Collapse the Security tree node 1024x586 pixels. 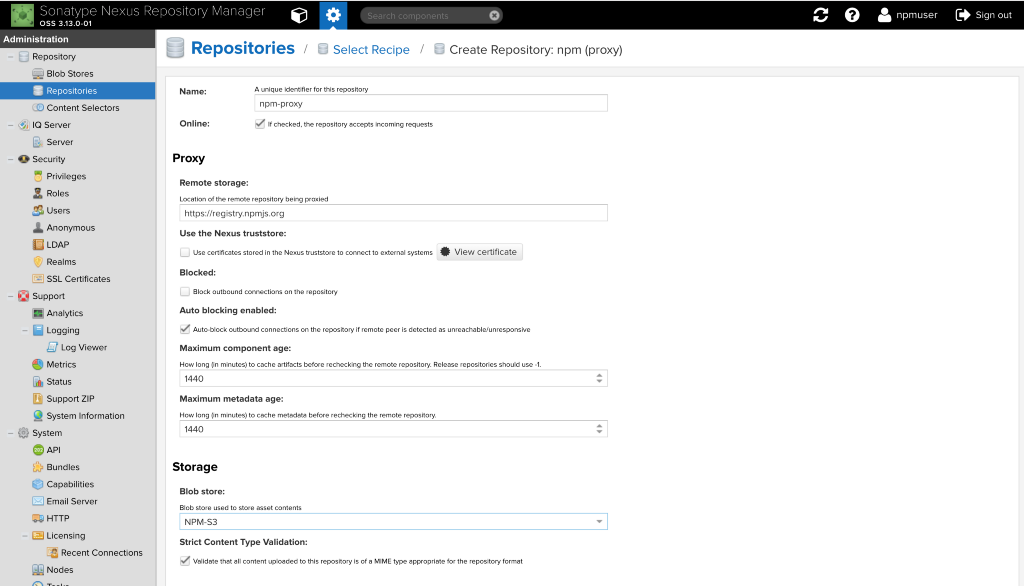coord(11,159)
